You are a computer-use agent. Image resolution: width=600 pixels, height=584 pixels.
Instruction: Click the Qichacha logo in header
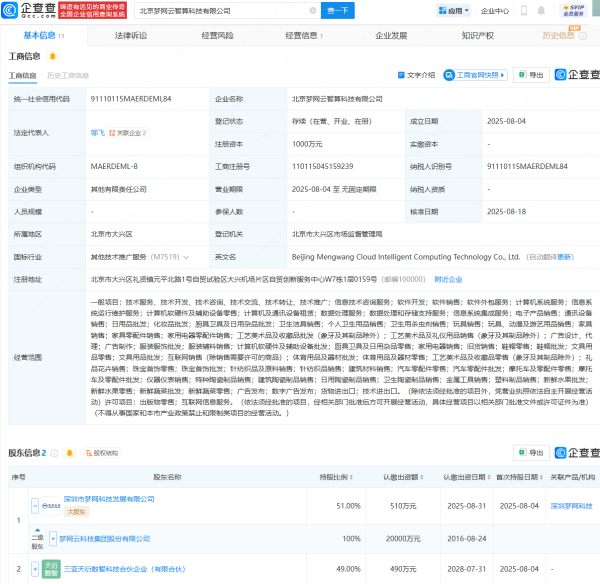point(28,11)
